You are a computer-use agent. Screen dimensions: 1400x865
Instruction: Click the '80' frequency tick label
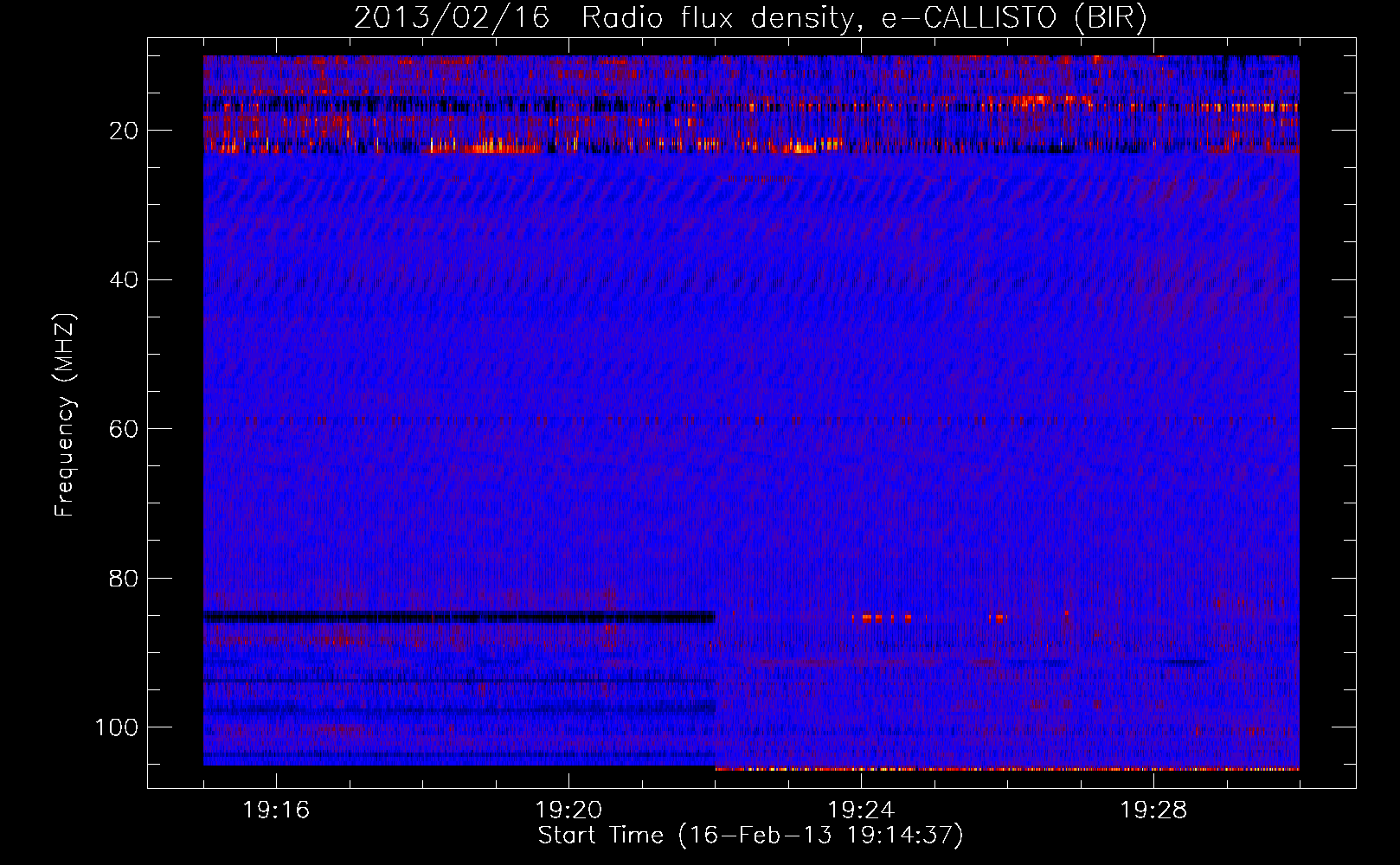tap(124, 578)
